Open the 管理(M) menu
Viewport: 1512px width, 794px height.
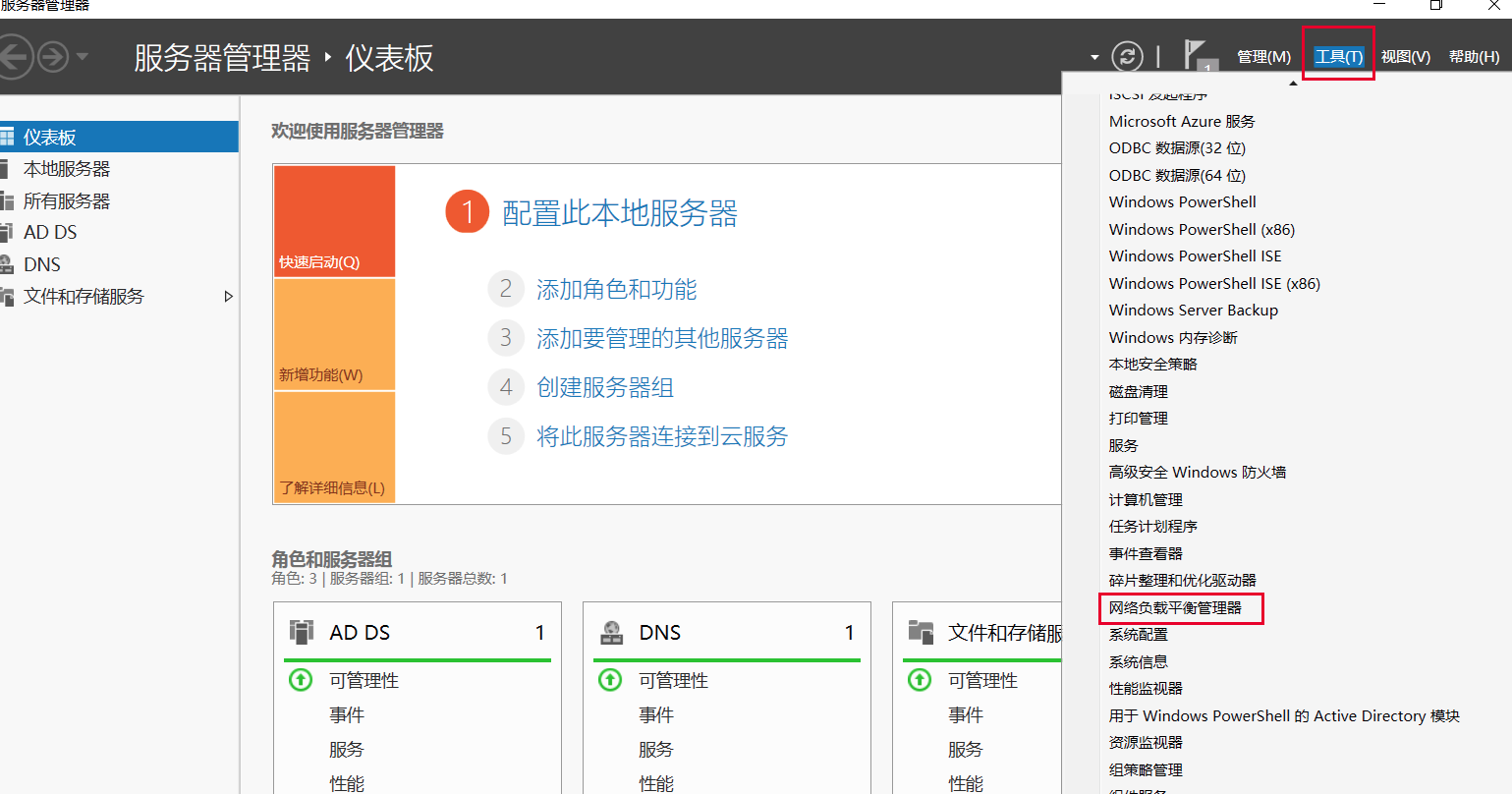[x=1263, y=57]
